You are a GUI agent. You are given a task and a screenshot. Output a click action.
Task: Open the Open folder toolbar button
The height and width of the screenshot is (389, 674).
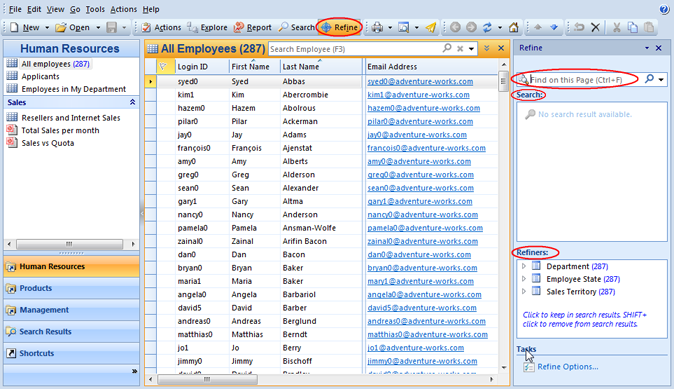click(73, 28)
